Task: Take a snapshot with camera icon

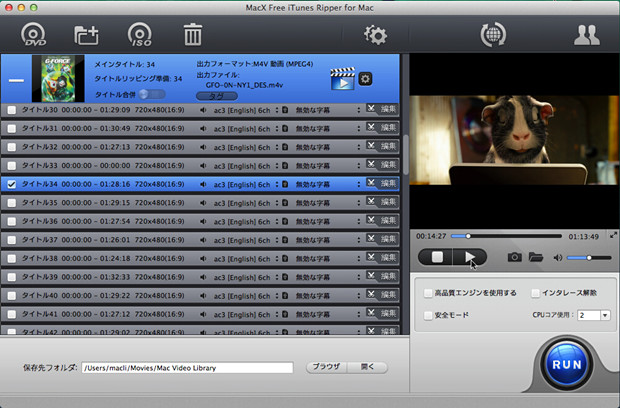Action: [514, 257]
